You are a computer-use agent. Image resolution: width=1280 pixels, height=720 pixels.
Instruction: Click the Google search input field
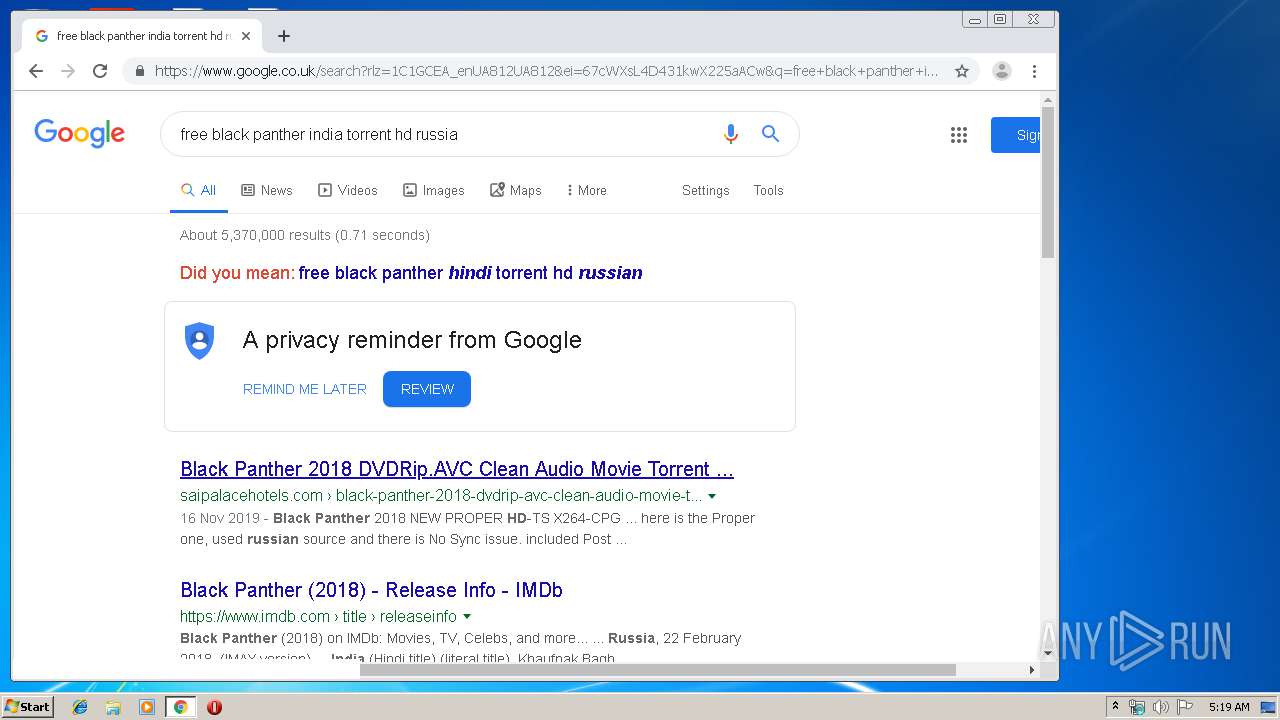point(440,134)
